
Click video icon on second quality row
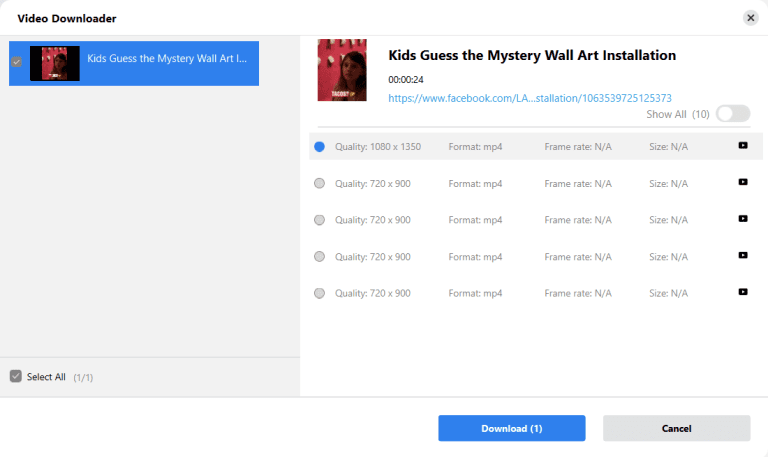pos(743,182)
